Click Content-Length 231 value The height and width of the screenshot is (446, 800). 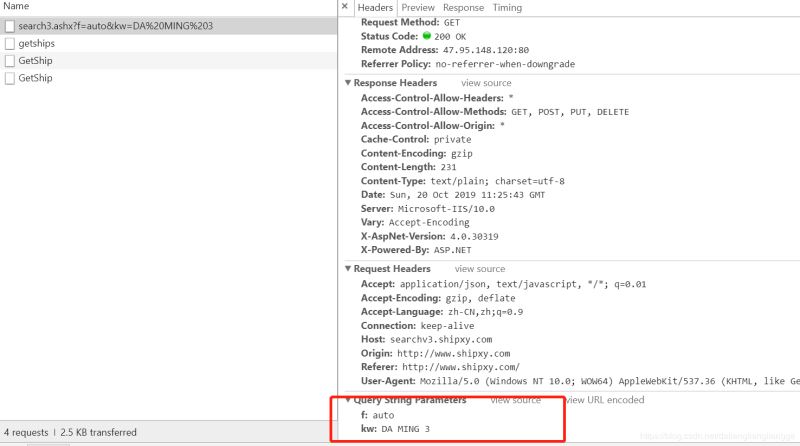click(448, 167)
